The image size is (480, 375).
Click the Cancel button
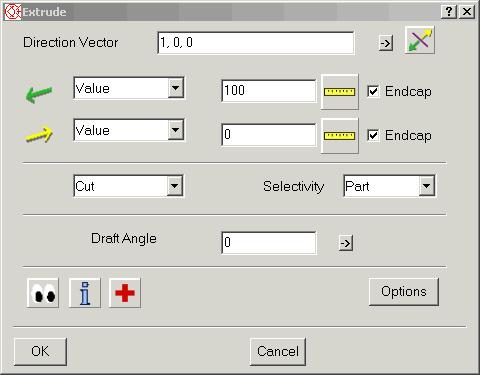pos(278,351)
